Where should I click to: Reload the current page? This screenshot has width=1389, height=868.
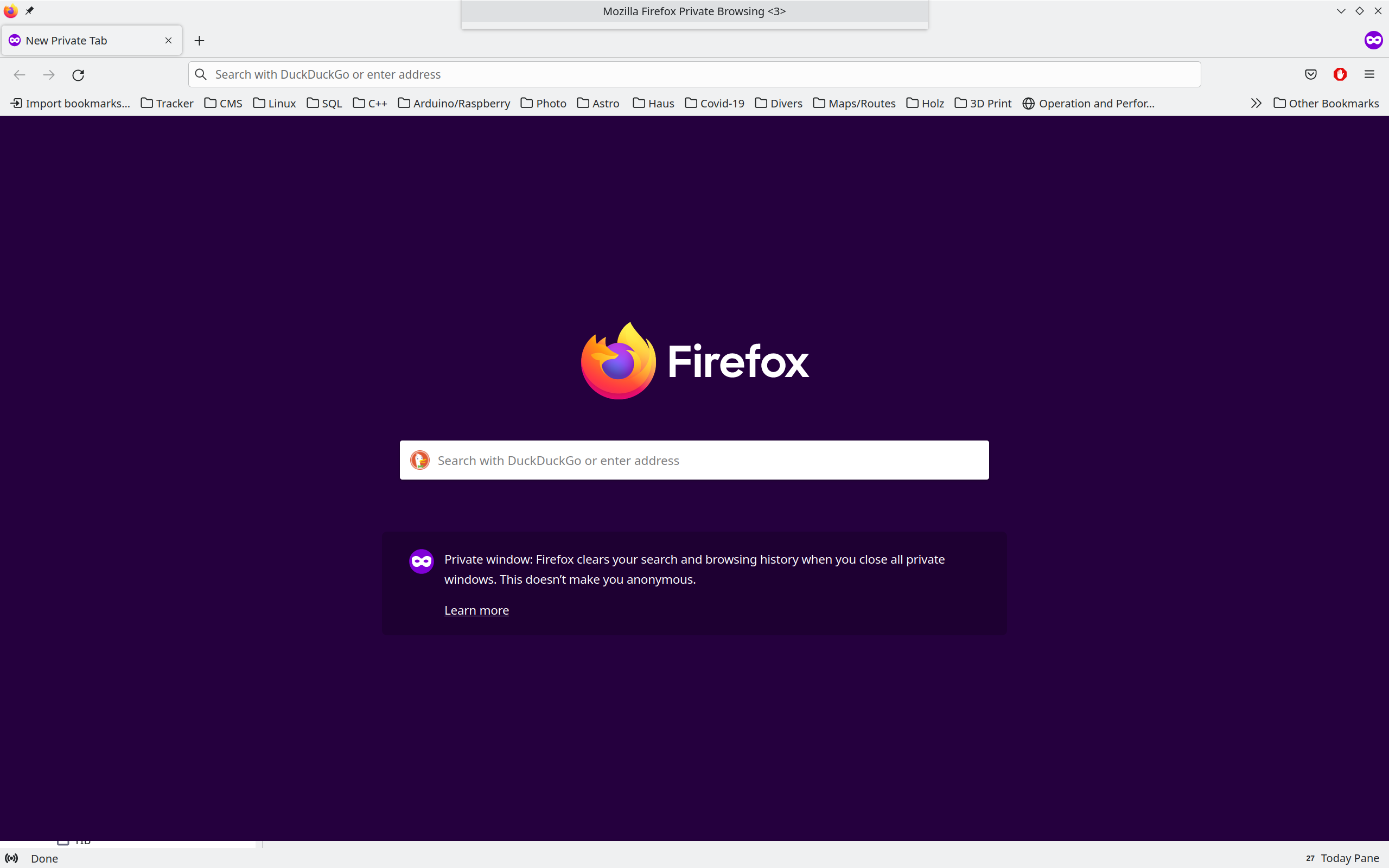[78, 75]
